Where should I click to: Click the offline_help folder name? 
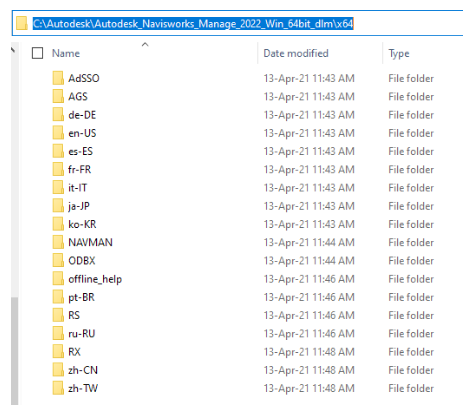click(x=95, y=279)
